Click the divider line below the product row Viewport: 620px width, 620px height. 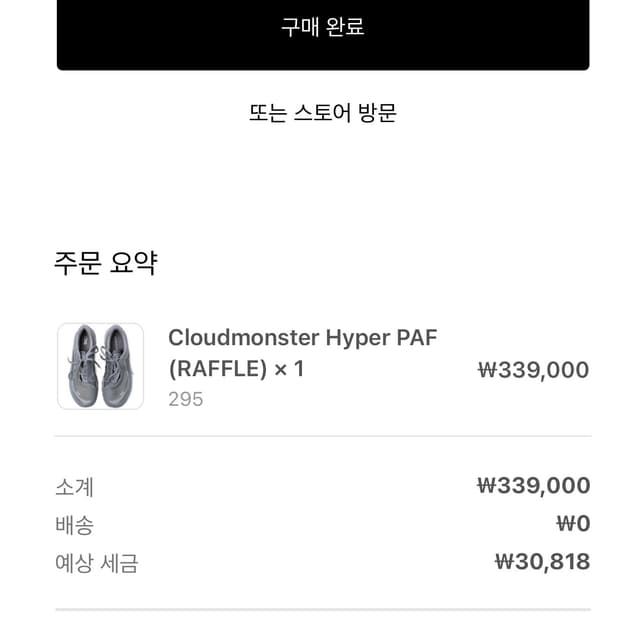[x=322, y=436]
